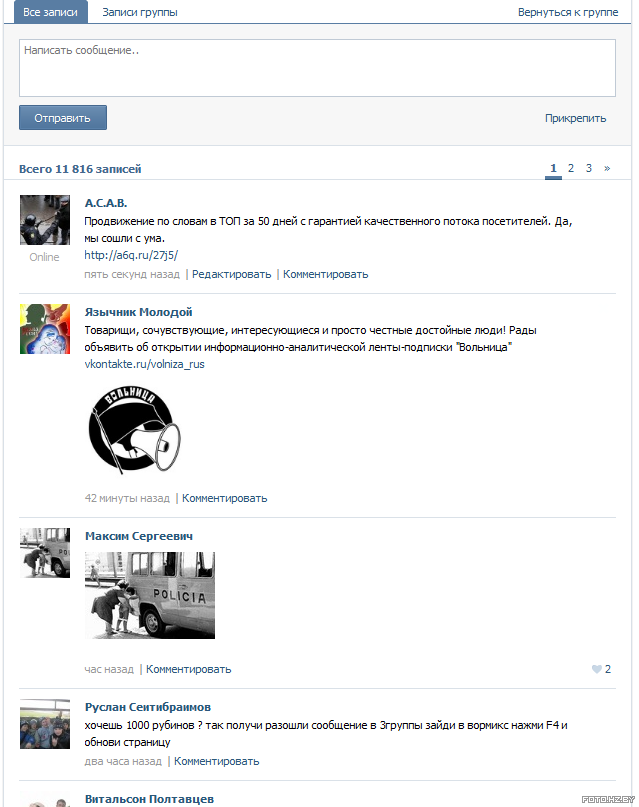The width and height of the screenshot is (639, 807).
Task: Open the a6q.ru/27j5 link
Action: click(131, 255)
